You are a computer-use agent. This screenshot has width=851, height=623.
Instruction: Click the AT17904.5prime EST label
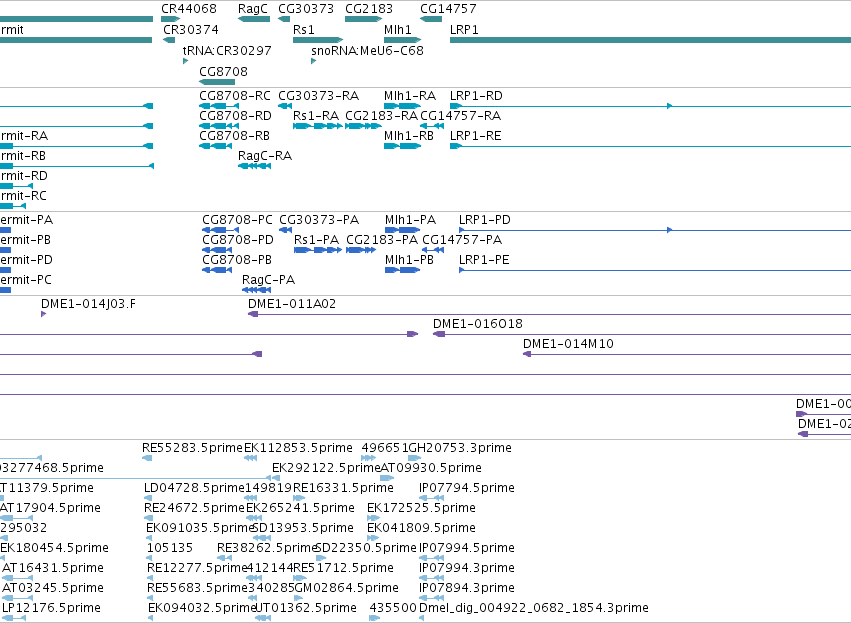tap(50, 508)
